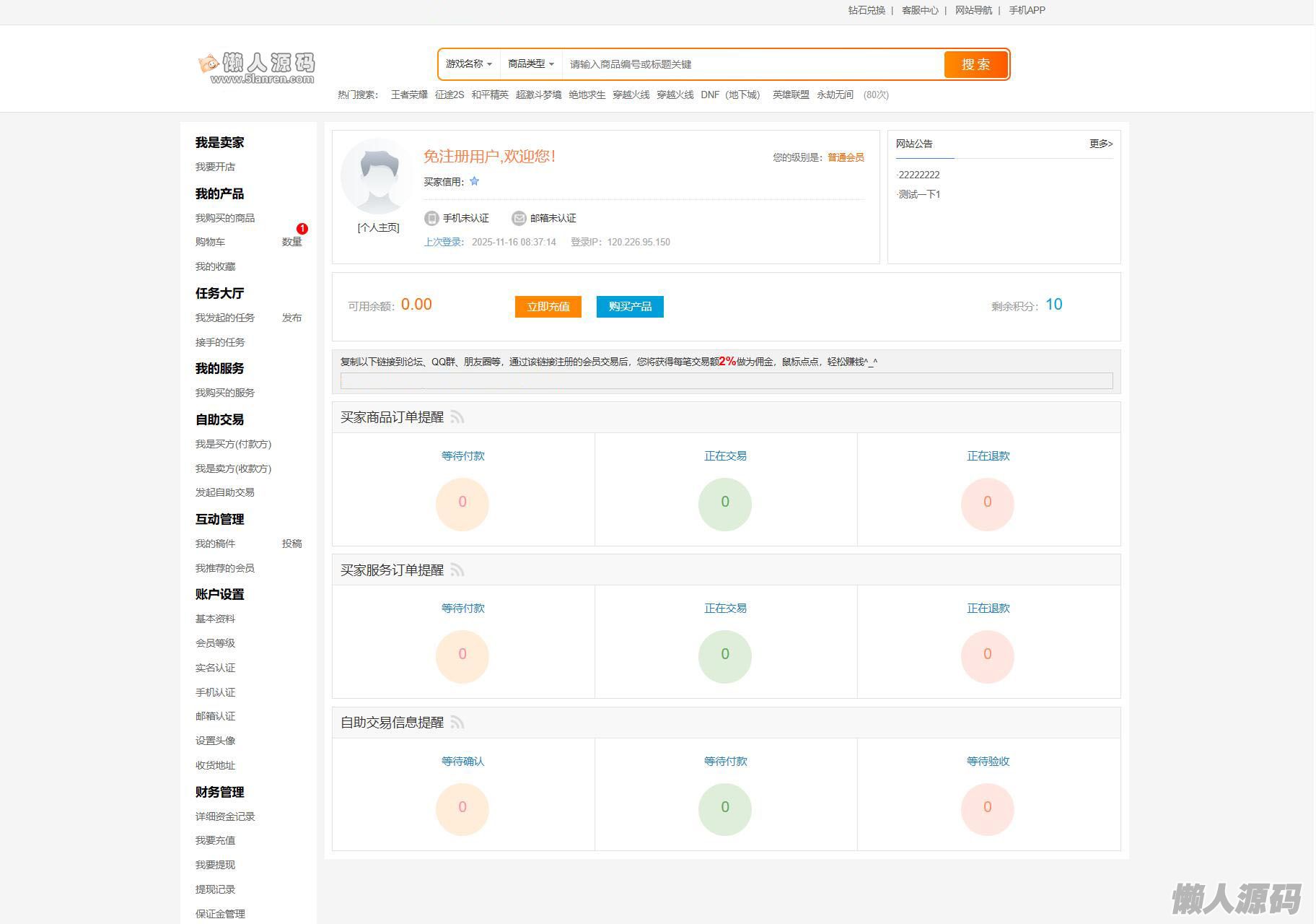
Task: Click the referral link text box
Action: tap(726, 380)
